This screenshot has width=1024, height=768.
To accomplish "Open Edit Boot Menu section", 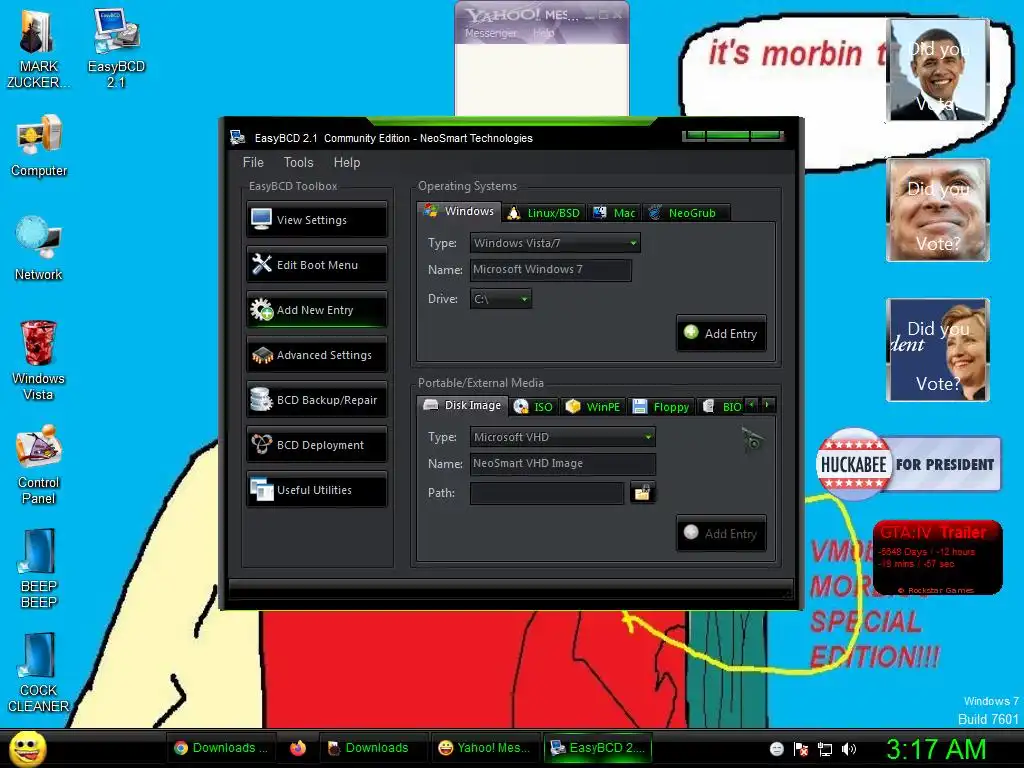I will (317, 265).
